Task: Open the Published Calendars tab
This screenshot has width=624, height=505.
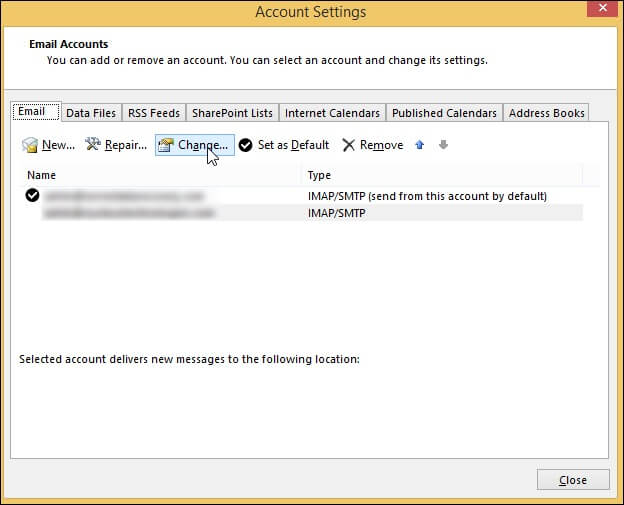Action: (x=444, y=113)
